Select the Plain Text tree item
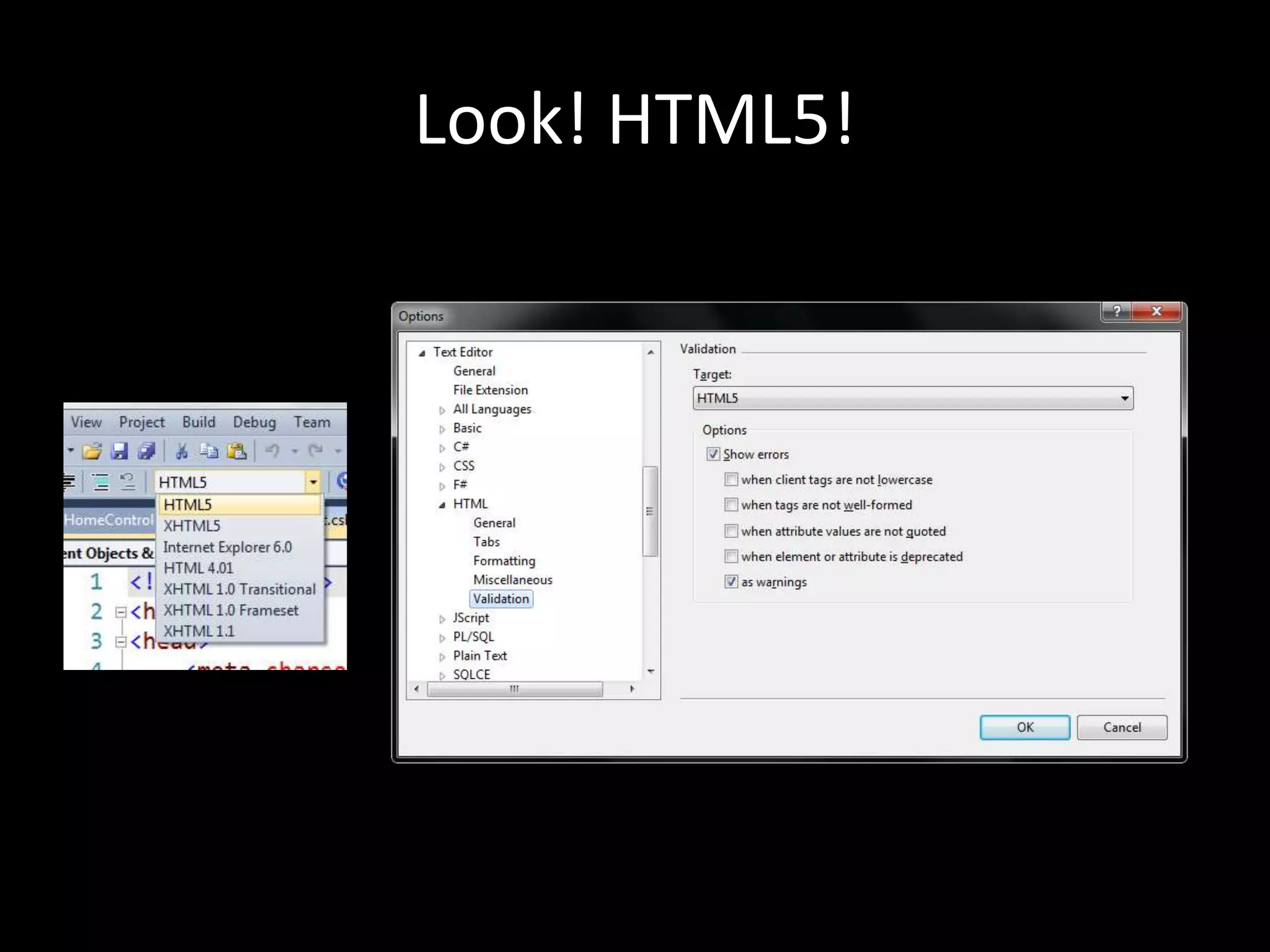The height and width of the screenshot is (952, 1270). tap(480, 656)
